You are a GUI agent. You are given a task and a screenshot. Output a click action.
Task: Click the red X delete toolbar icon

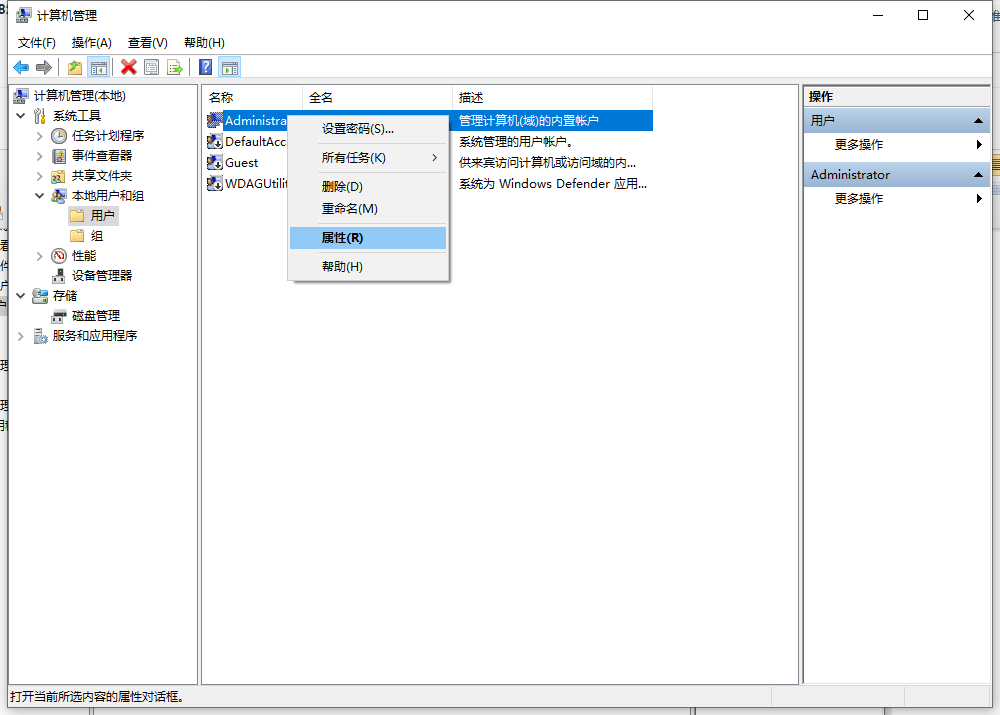pos(128,67)
